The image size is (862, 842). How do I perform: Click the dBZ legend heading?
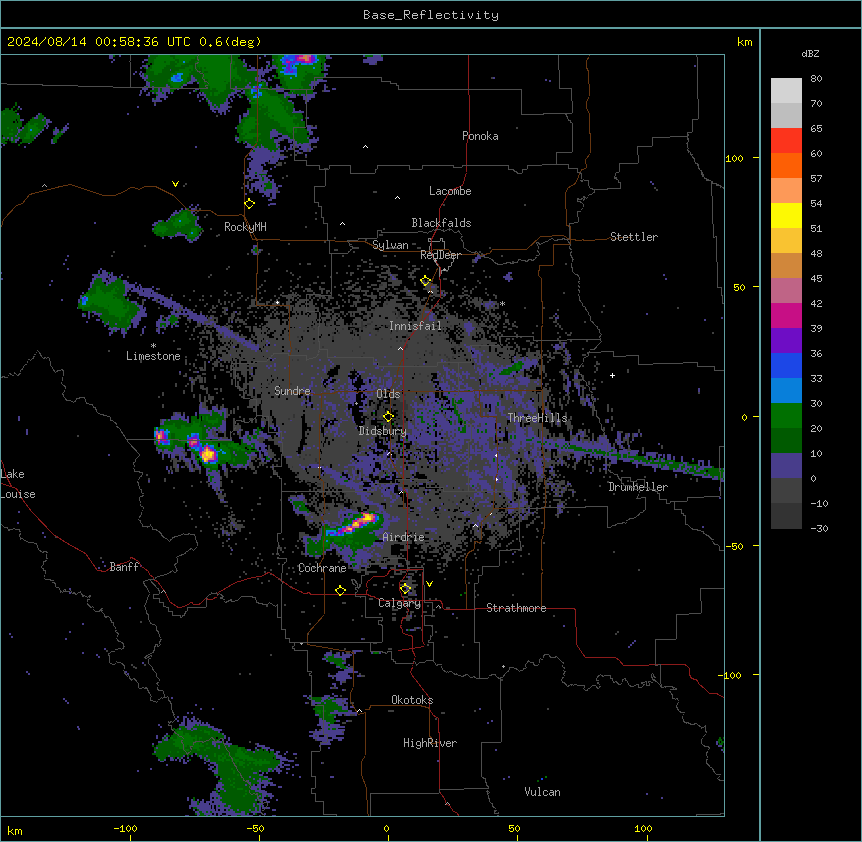(x=810, y=53)
